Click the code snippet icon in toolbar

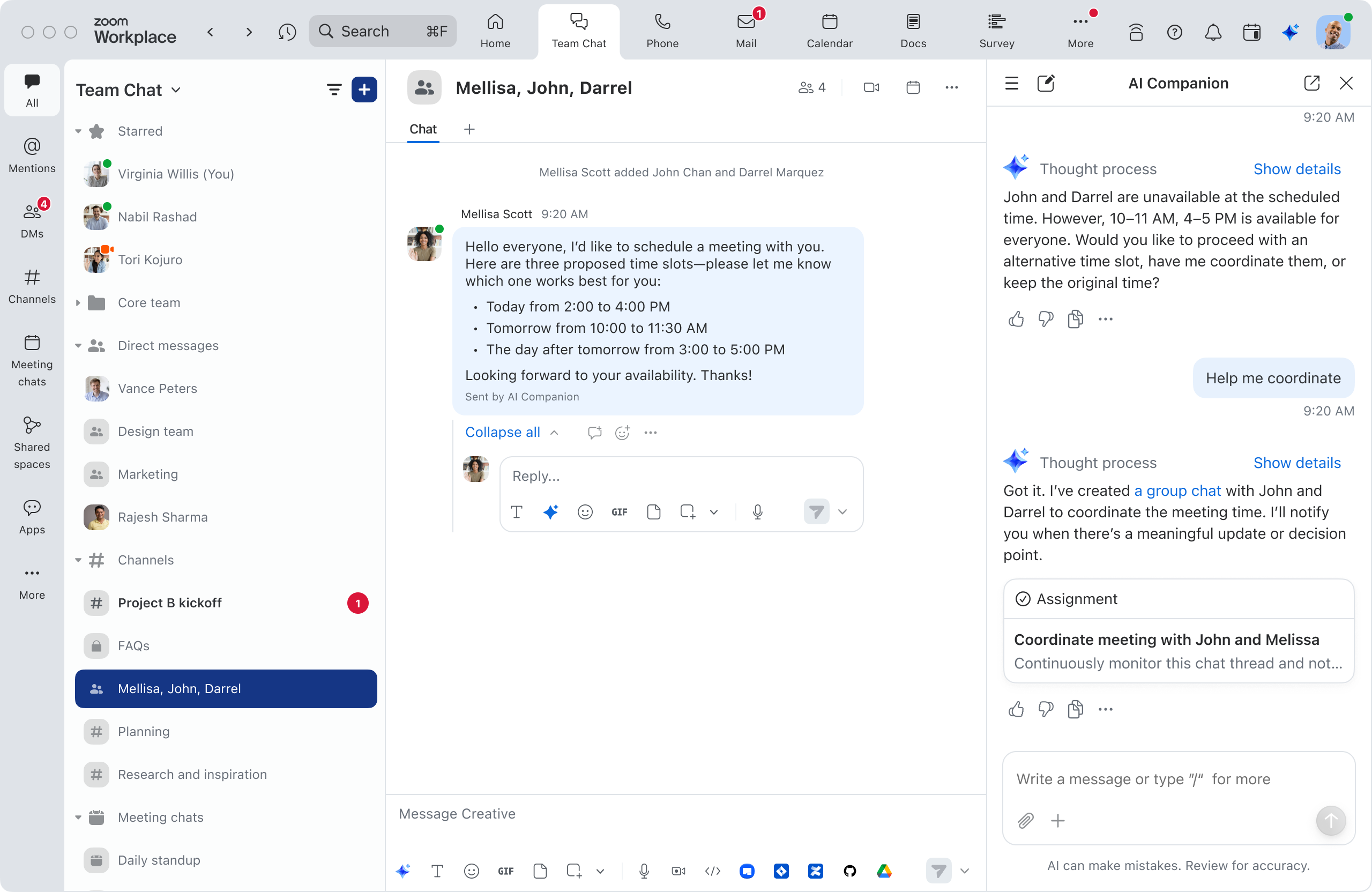point(712,871)
